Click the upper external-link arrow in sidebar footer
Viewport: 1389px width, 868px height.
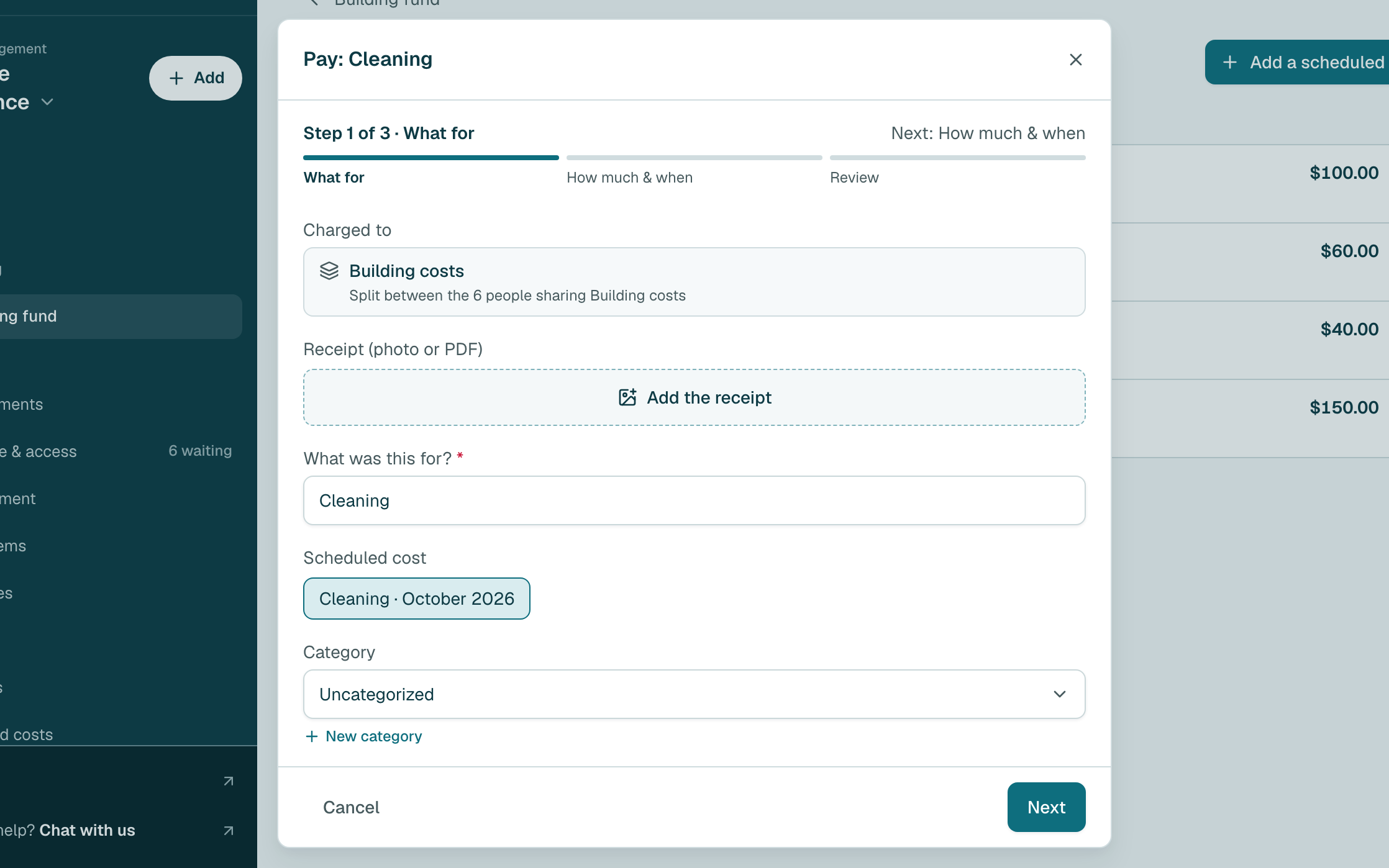pos(228,780)
